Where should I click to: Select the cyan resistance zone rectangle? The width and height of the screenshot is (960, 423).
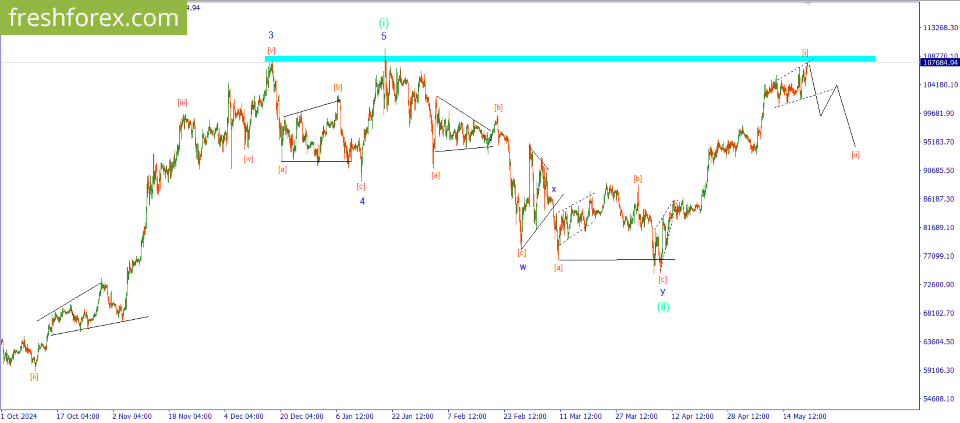(570, 59)
